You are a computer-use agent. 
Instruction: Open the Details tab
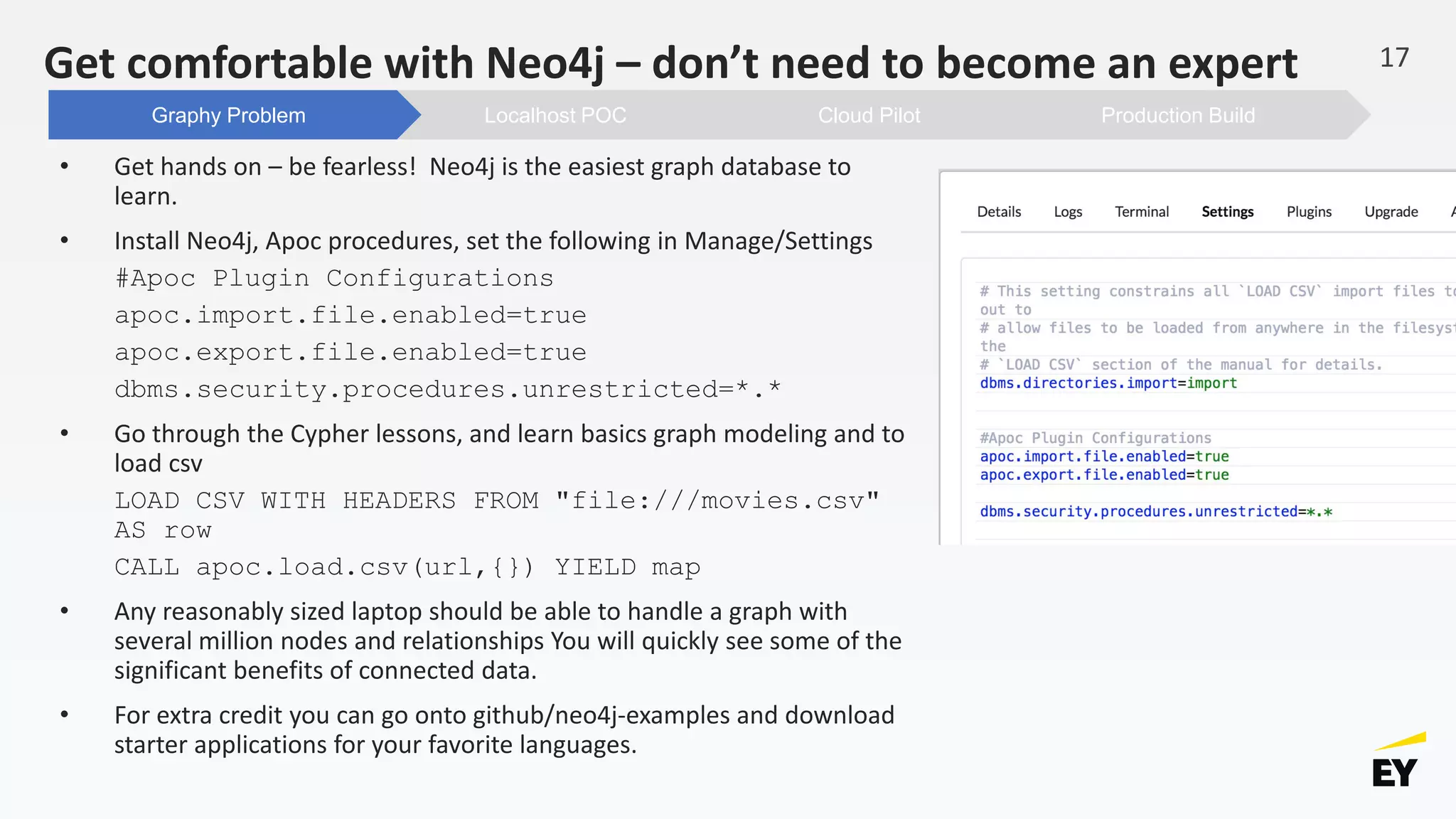[x=999, y=212]
